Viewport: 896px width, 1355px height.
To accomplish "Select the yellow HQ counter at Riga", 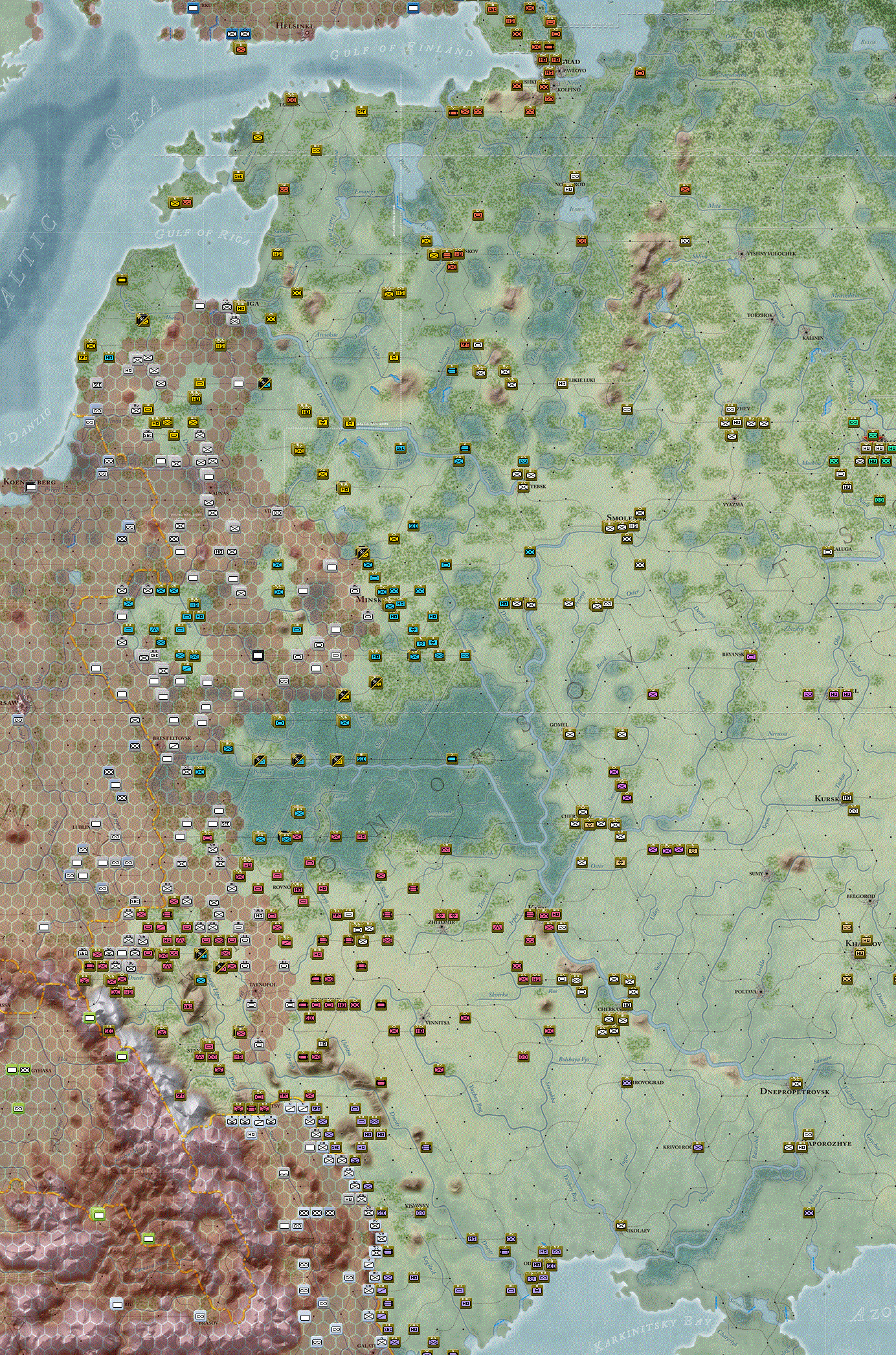I will tap(241, 308).
